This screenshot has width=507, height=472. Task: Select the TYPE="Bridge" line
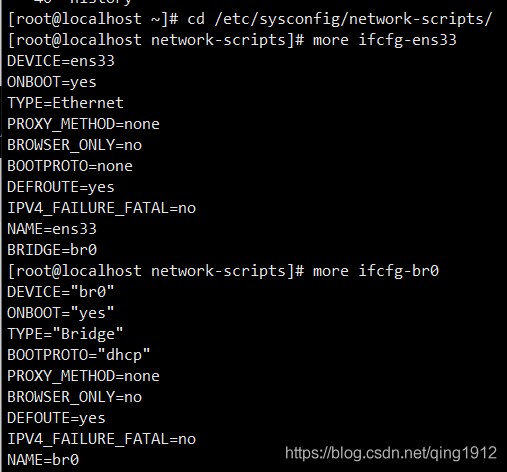pyautogui.click(x=65, y=334)
